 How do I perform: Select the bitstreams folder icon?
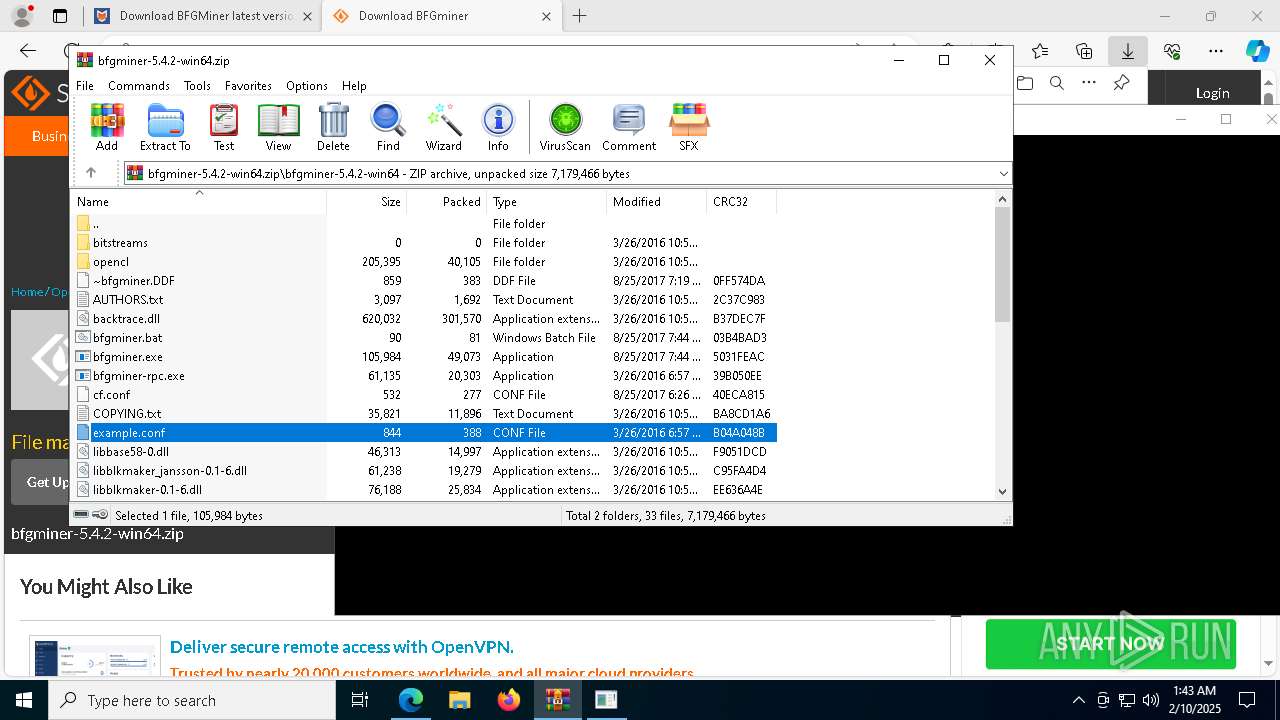(x=84, y=243)
